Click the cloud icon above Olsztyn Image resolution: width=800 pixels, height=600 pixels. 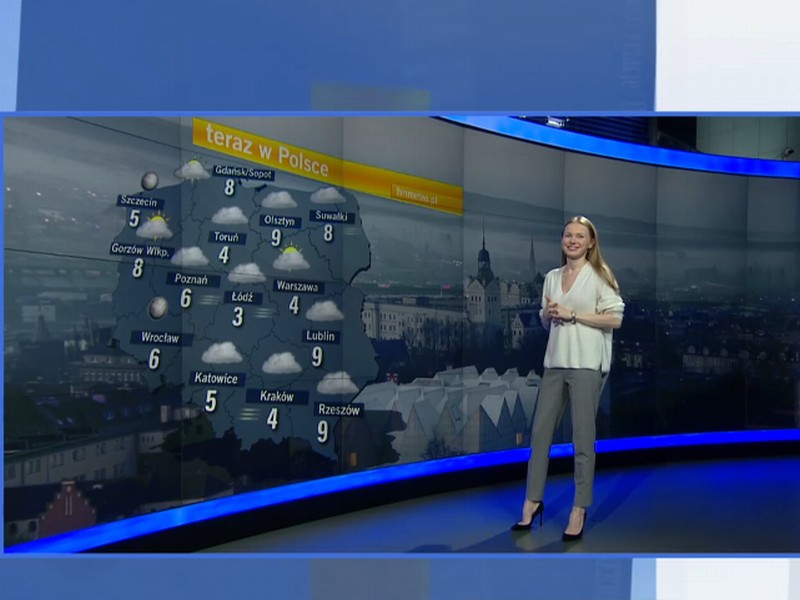point(279,199)
